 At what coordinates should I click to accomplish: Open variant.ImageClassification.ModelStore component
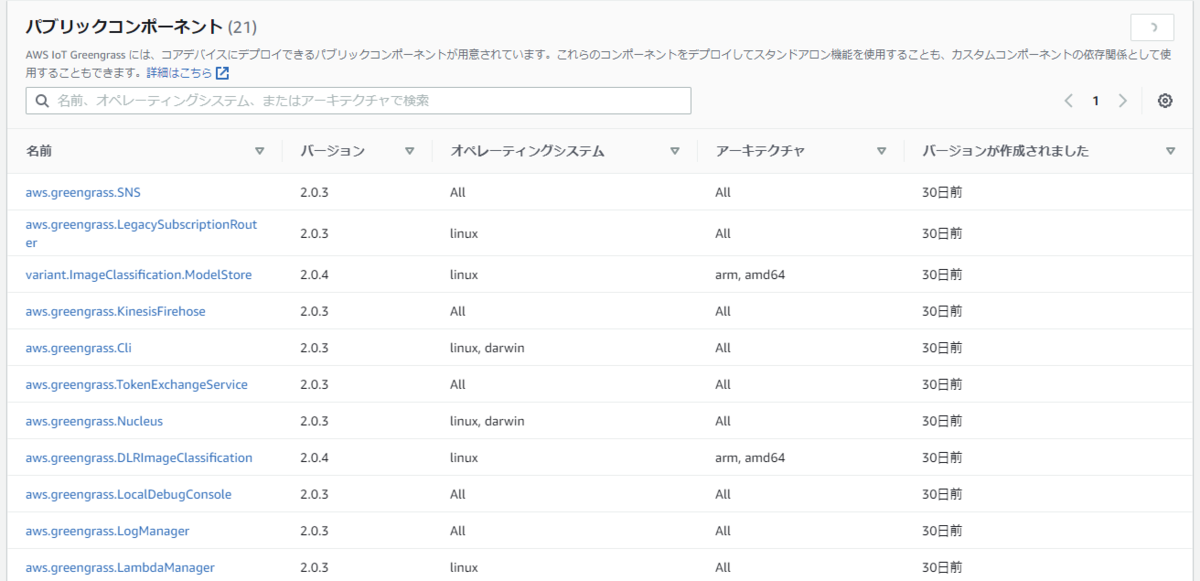click(139, 274)
